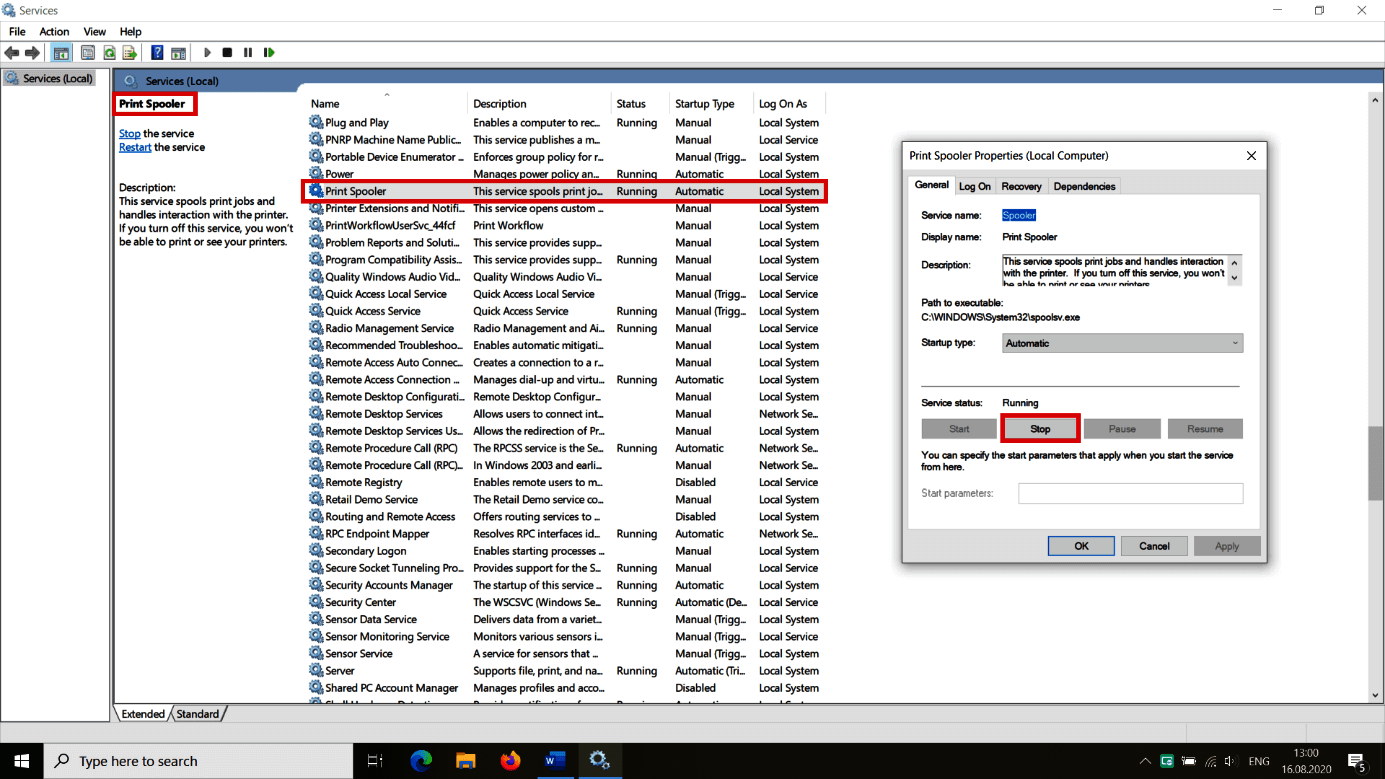Start the service with the toolbar play icon
This screenshot has width=1385, height=779.
click(x=206, y=52)
